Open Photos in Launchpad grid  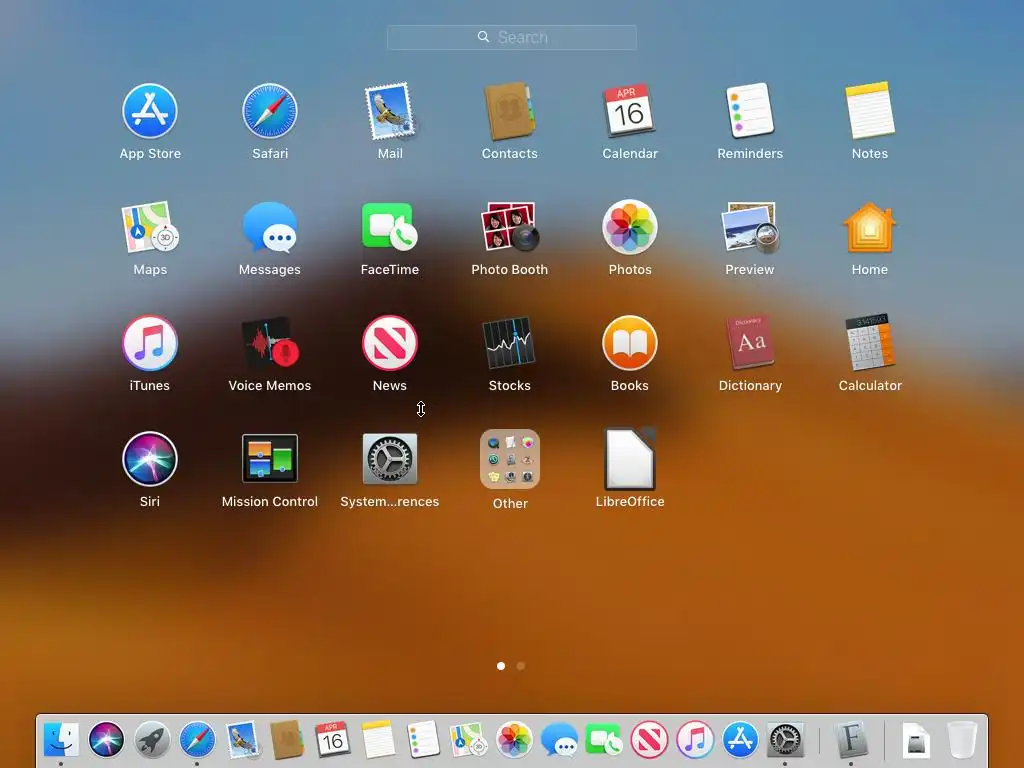point(630,227)
